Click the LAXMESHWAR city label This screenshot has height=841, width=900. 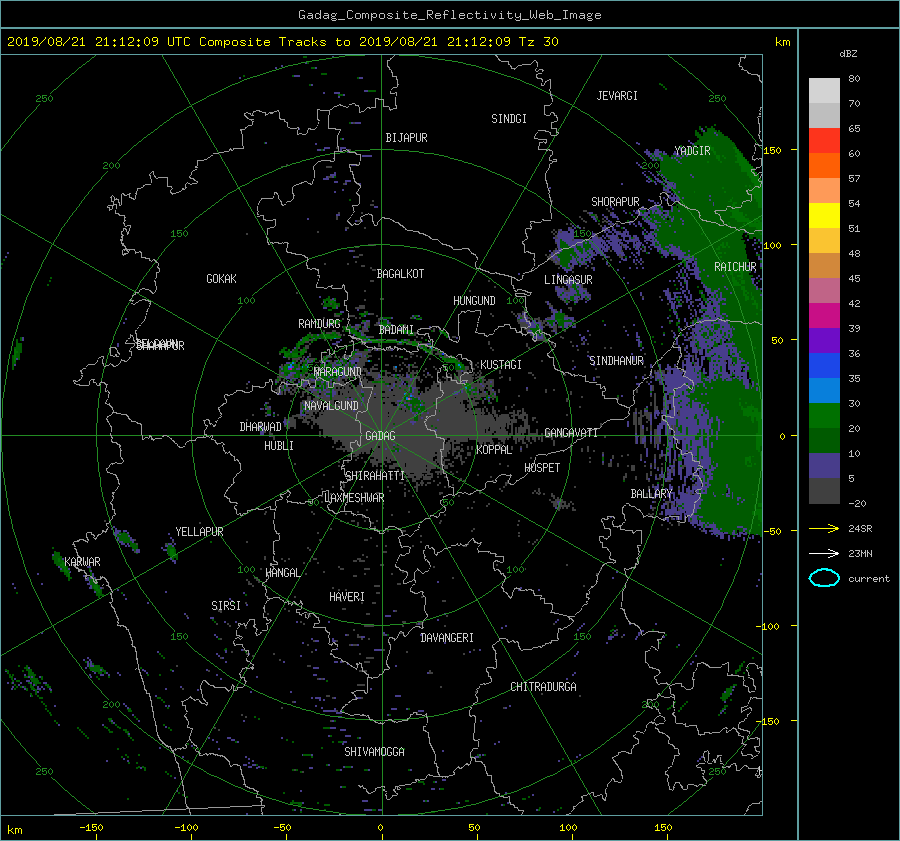[354, 498]
